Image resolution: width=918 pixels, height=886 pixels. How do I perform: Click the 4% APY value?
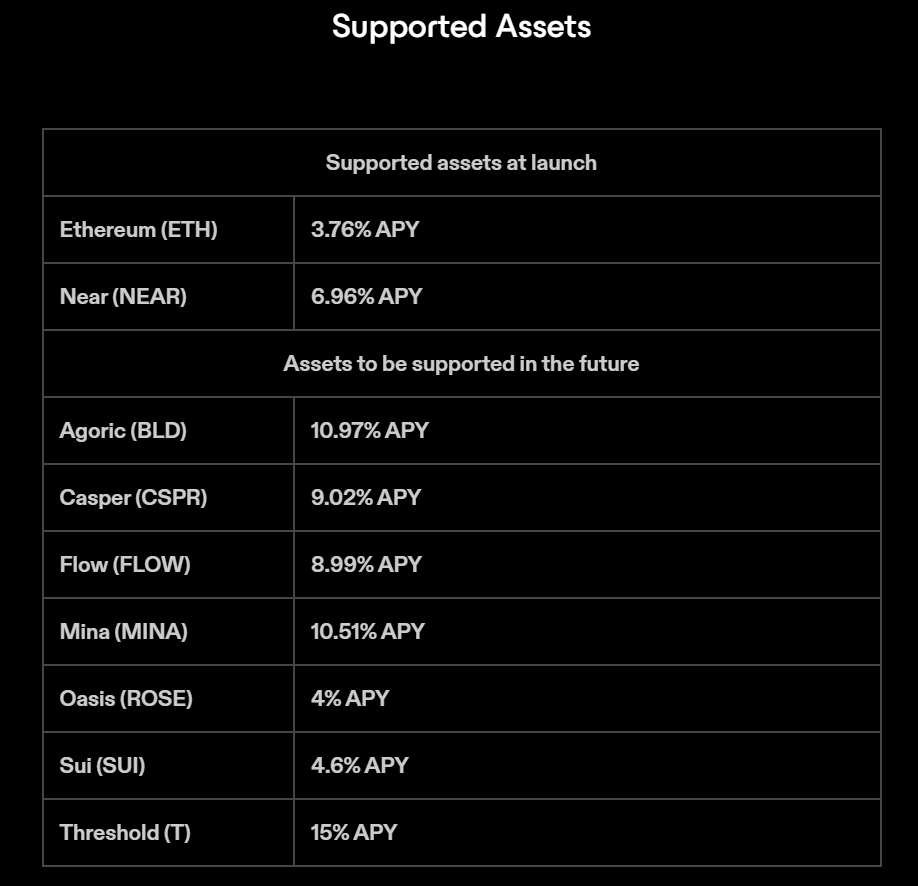(350, 699)
